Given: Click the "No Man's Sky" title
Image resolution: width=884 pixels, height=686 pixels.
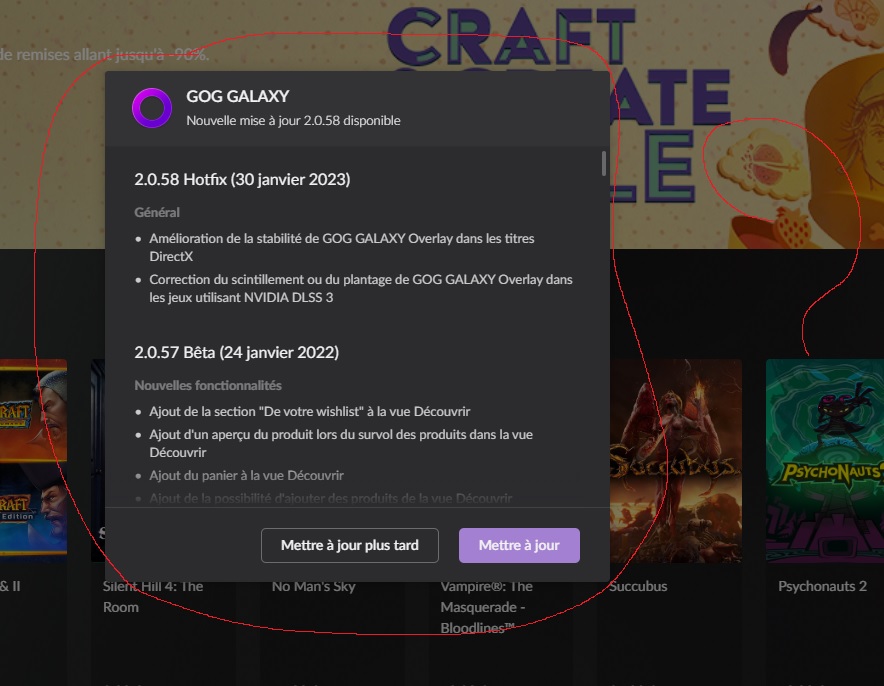Looking at the screenshot, I should click(313, 586).
